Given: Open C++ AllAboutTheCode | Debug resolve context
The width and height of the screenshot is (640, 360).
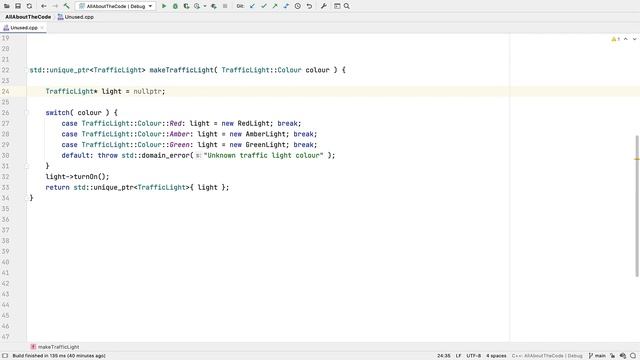Looking at the screenshot, I should [547, 356].
